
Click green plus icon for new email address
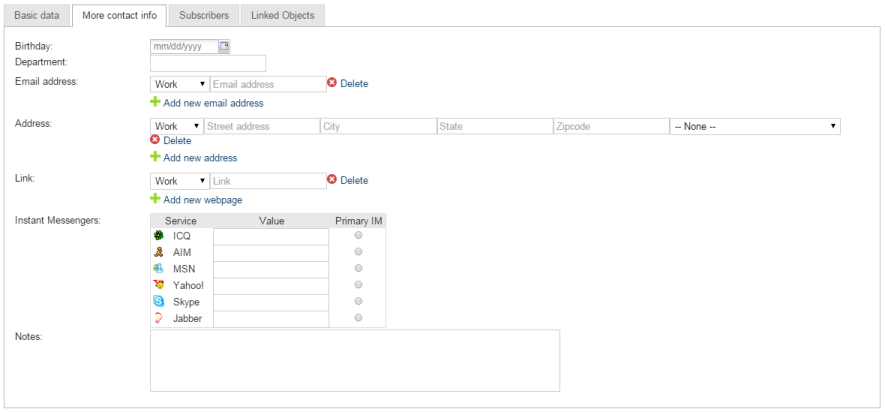coord(155,102)
